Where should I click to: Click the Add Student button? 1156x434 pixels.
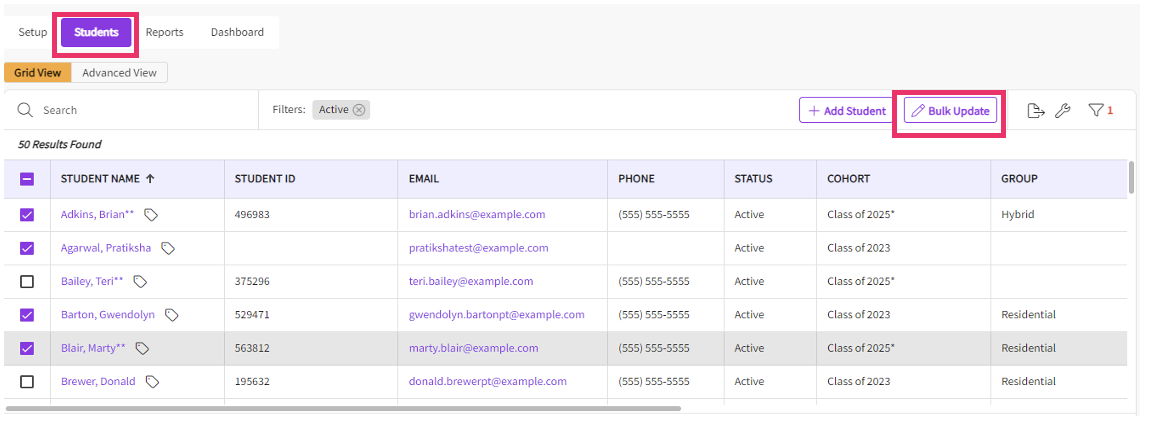point(846,111)
